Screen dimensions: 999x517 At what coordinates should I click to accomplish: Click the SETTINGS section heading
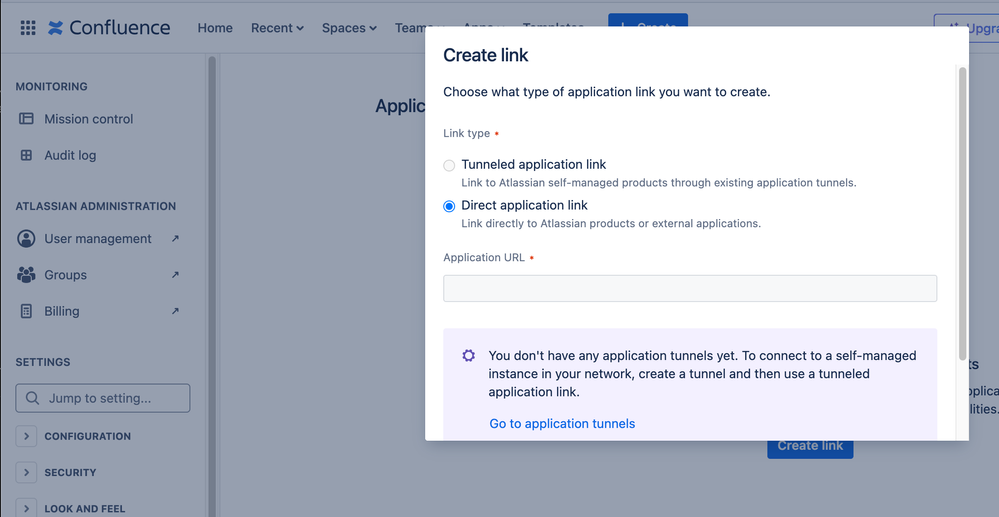43,362
